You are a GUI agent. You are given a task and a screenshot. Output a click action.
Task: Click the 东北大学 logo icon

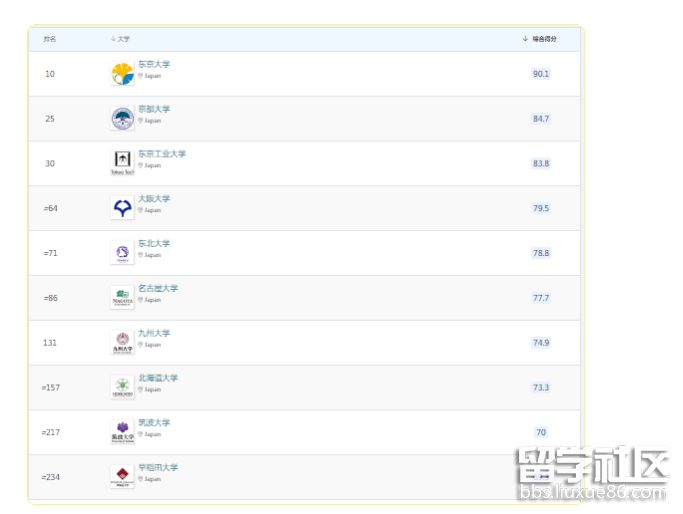point(122,253)
